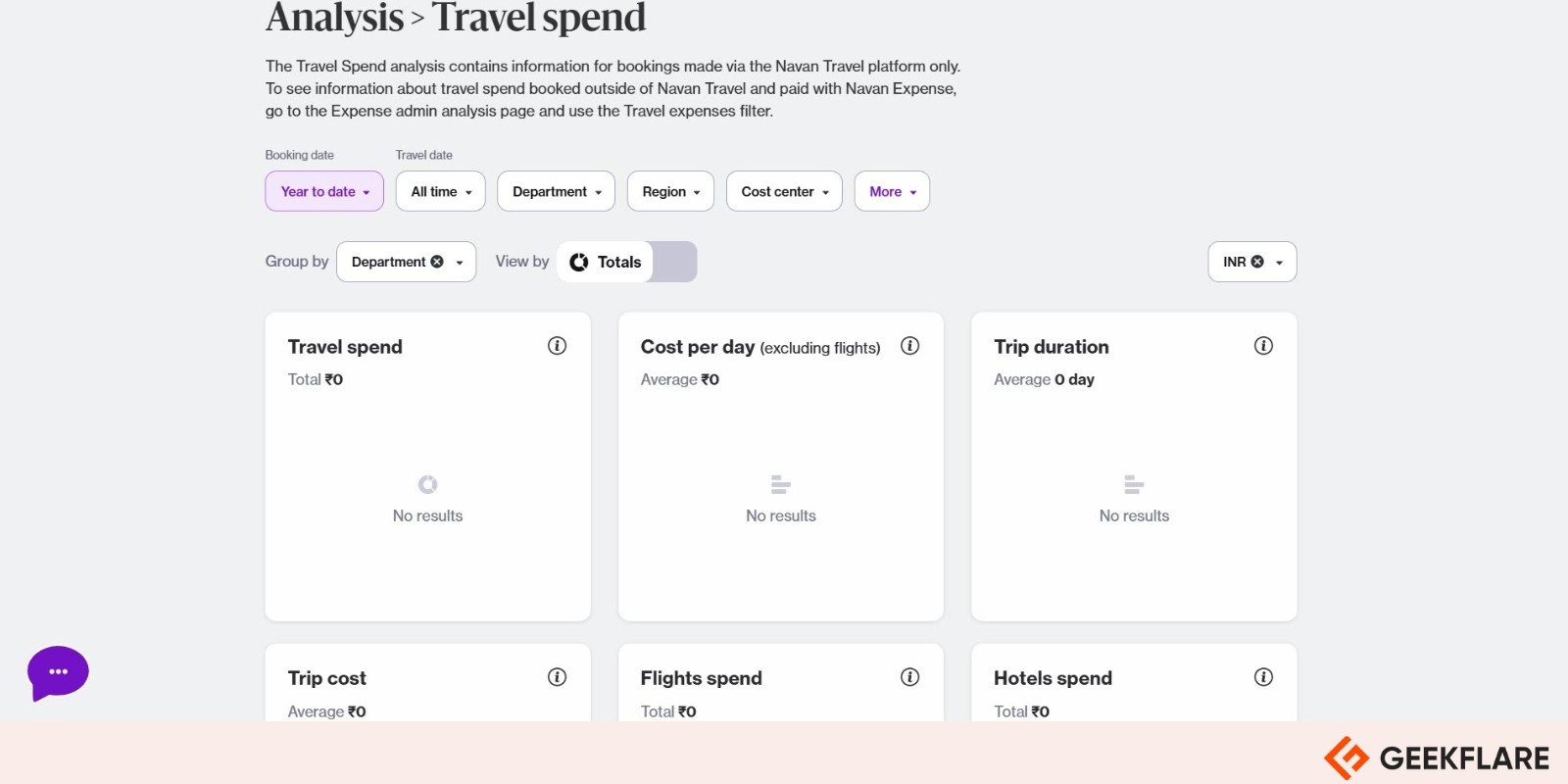This screenshot has height=784, width=1568.
Task: Open the All time travel date filter
Action: tap(441, 191)
